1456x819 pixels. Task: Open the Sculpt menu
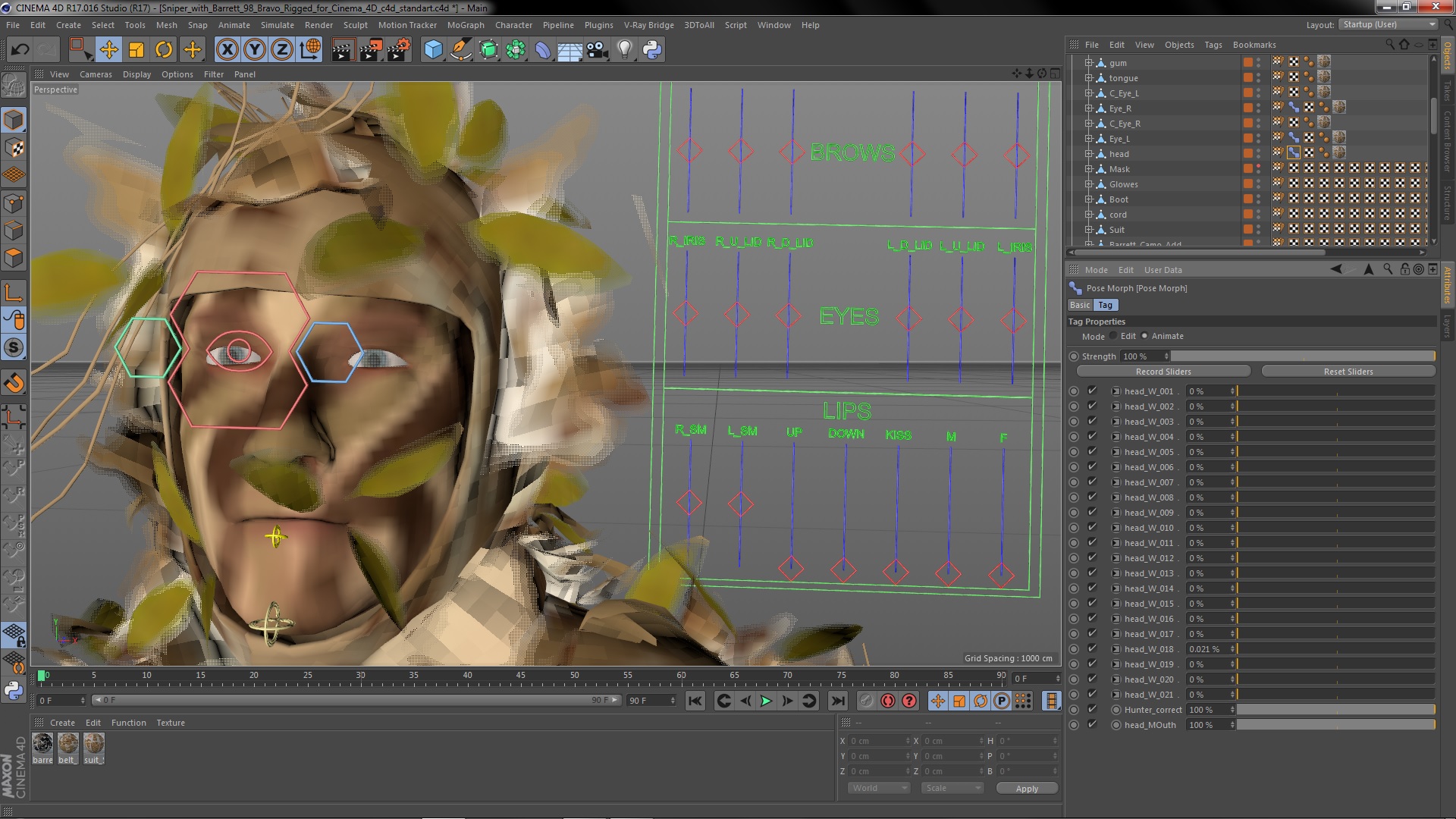click(x=355, y=25)
